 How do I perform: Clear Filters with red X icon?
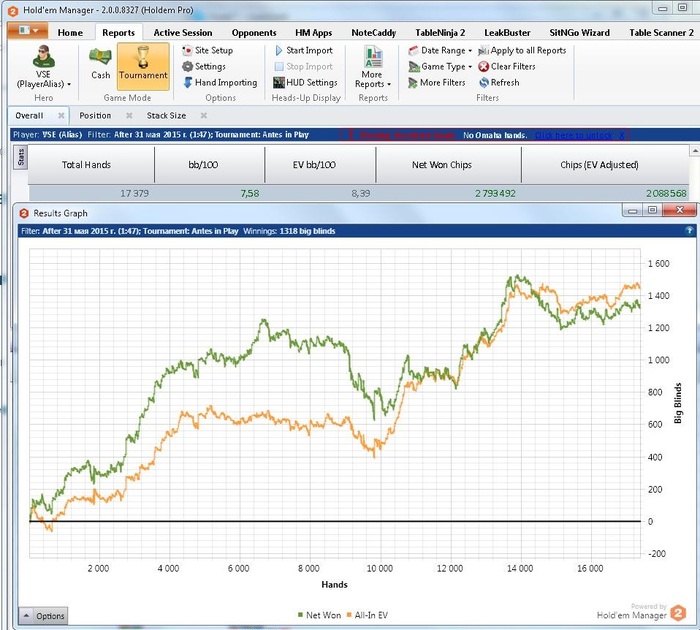[x=507, y=67]
